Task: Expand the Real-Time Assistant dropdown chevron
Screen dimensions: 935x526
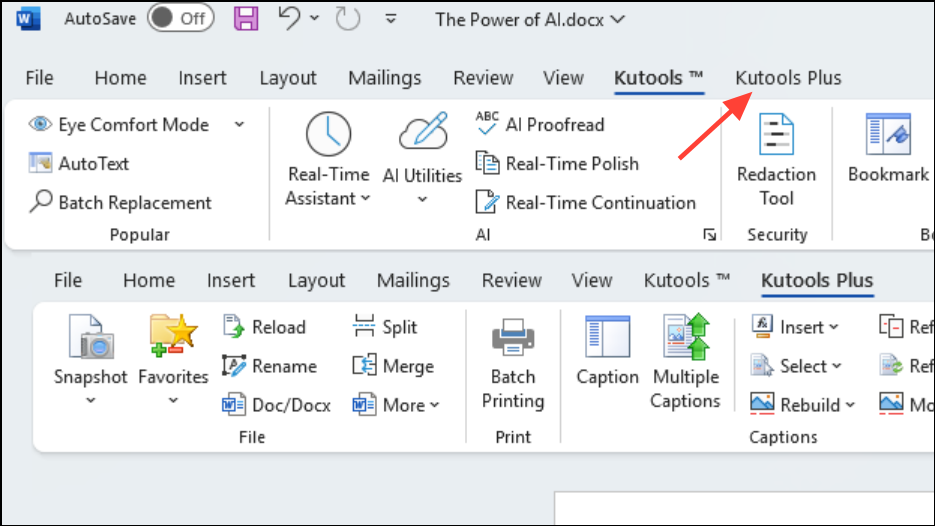Action: (x=366, y=198)
